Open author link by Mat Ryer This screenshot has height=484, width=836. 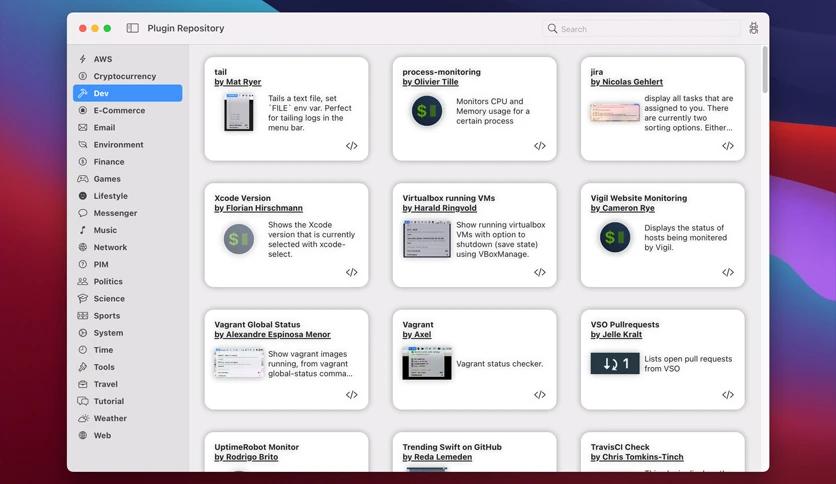(x=238, y=82)
